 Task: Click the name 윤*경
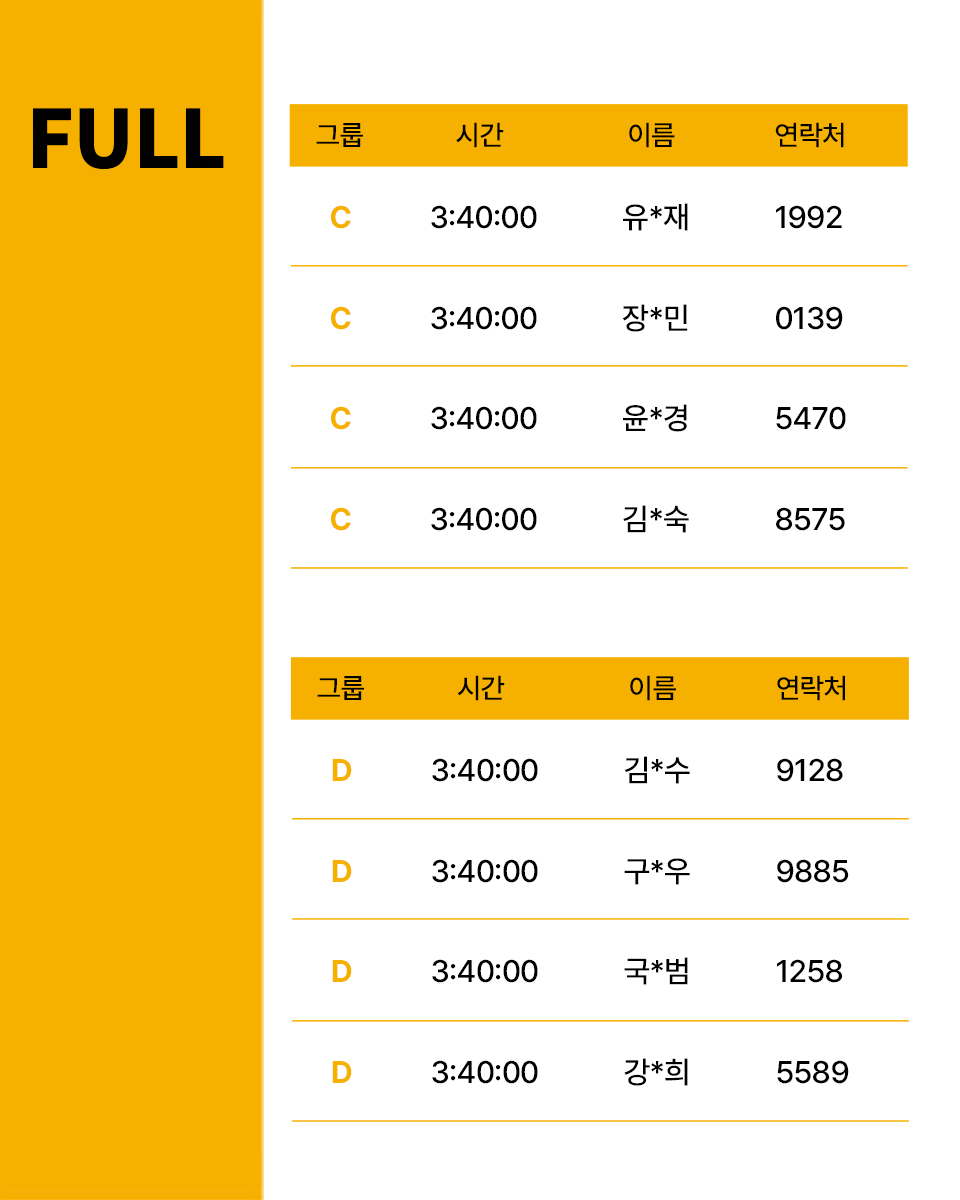pyautogui.click(x=655, y=418)
